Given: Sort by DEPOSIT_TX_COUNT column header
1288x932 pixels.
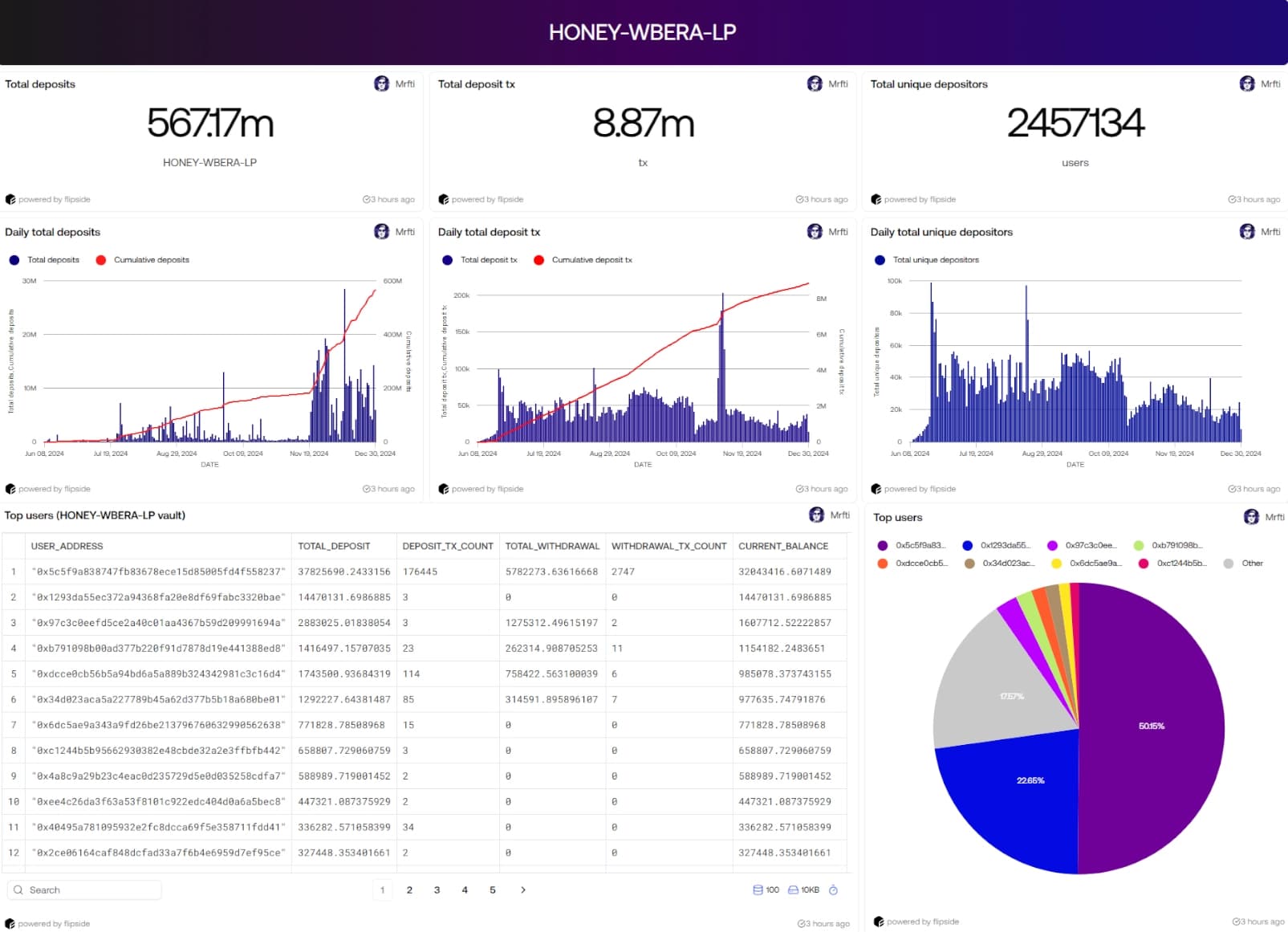Looking at the screenshot, I should 448,546.
